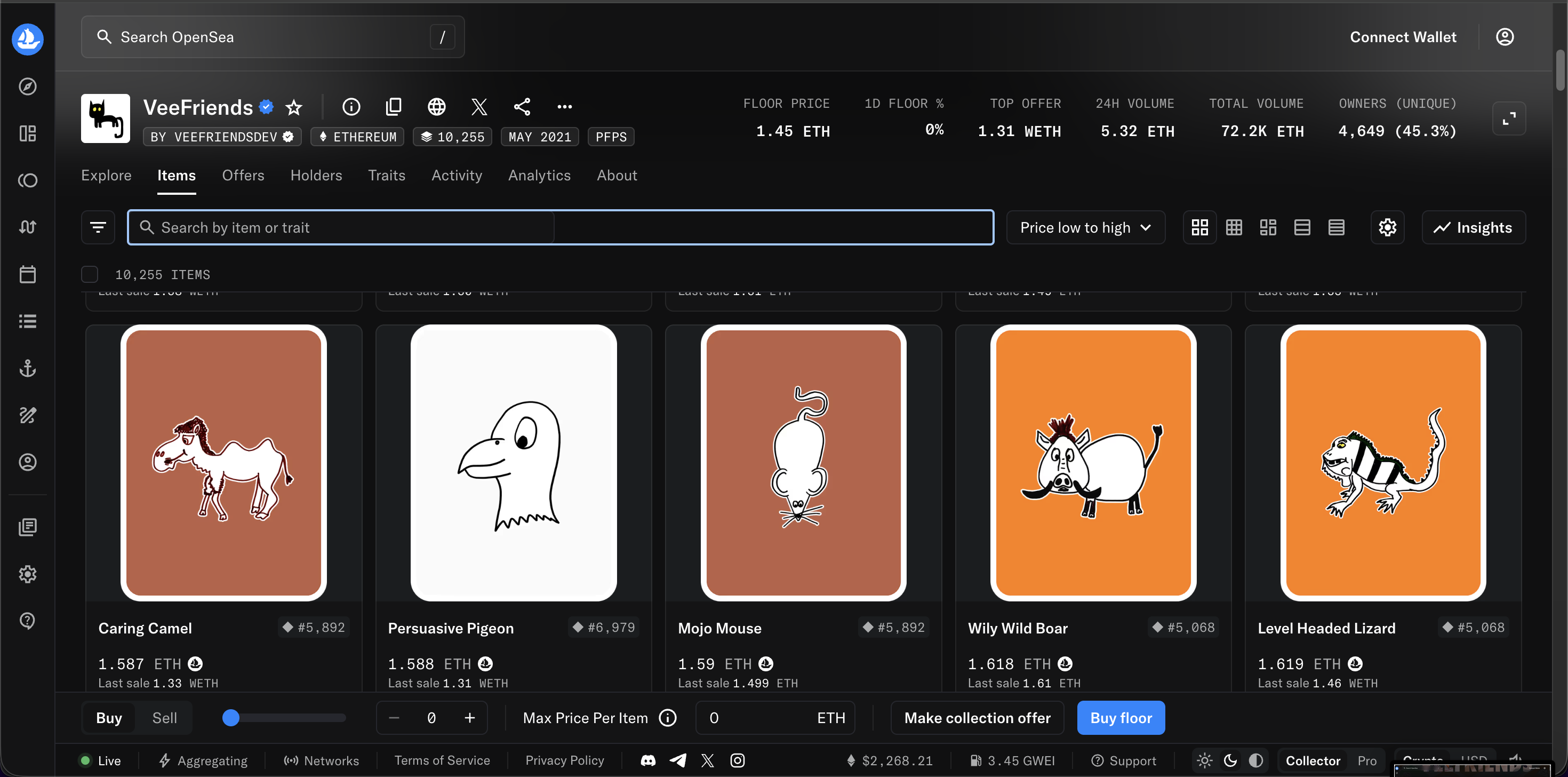This screenshot has height=777, width=1568.
Task: Open the Discord icon in footer
Action: 648,760
